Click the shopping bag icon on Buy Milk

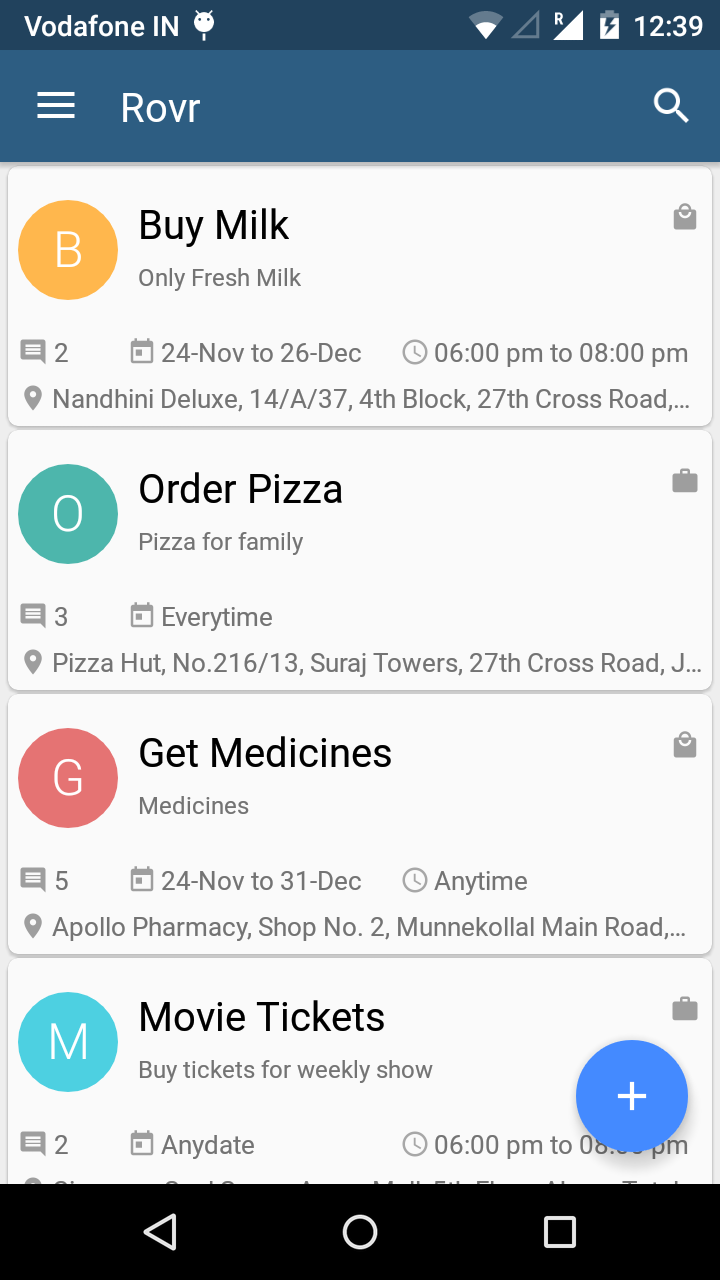[x=685, y=217]
